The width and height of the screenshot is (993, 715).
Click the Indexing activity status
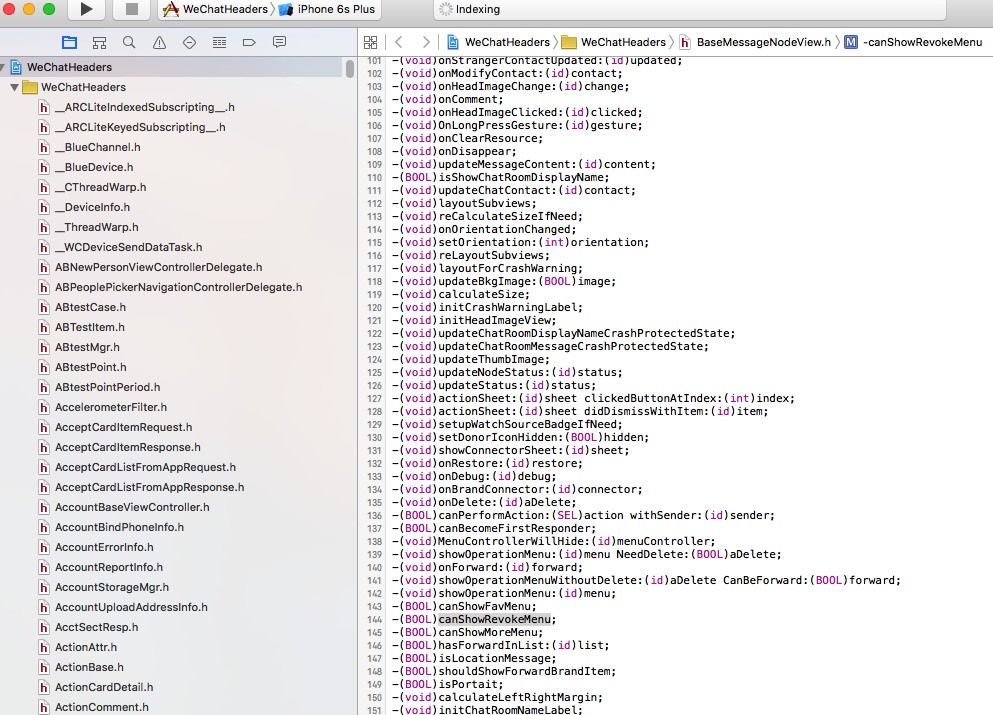click(x=470, y=9)
